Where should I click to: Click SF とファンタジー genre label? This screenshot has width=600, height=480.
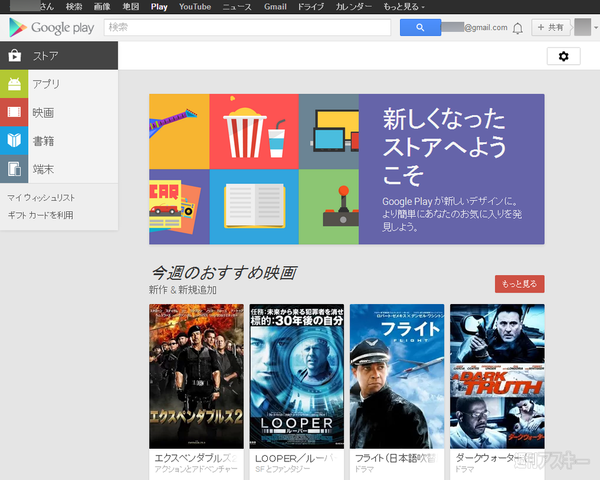coord(282,469)
